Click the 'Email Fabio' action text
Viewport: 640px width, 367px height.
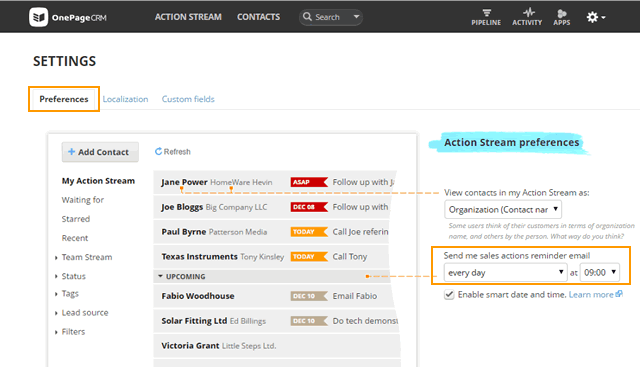(x=355, y=296)
